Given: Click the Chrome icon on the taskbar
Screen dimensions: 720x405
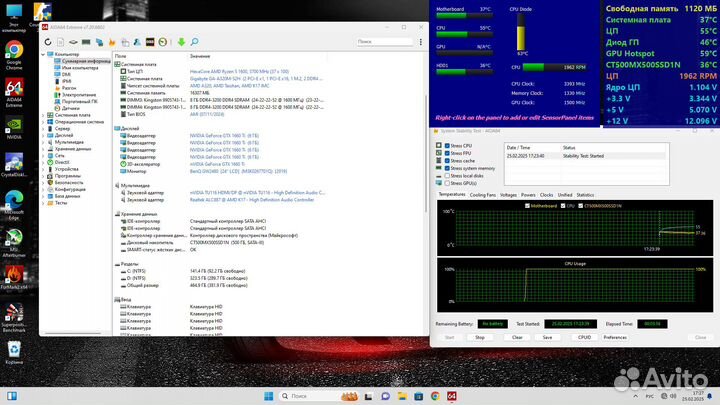Looking at the screenshot, I should point(435,396).
